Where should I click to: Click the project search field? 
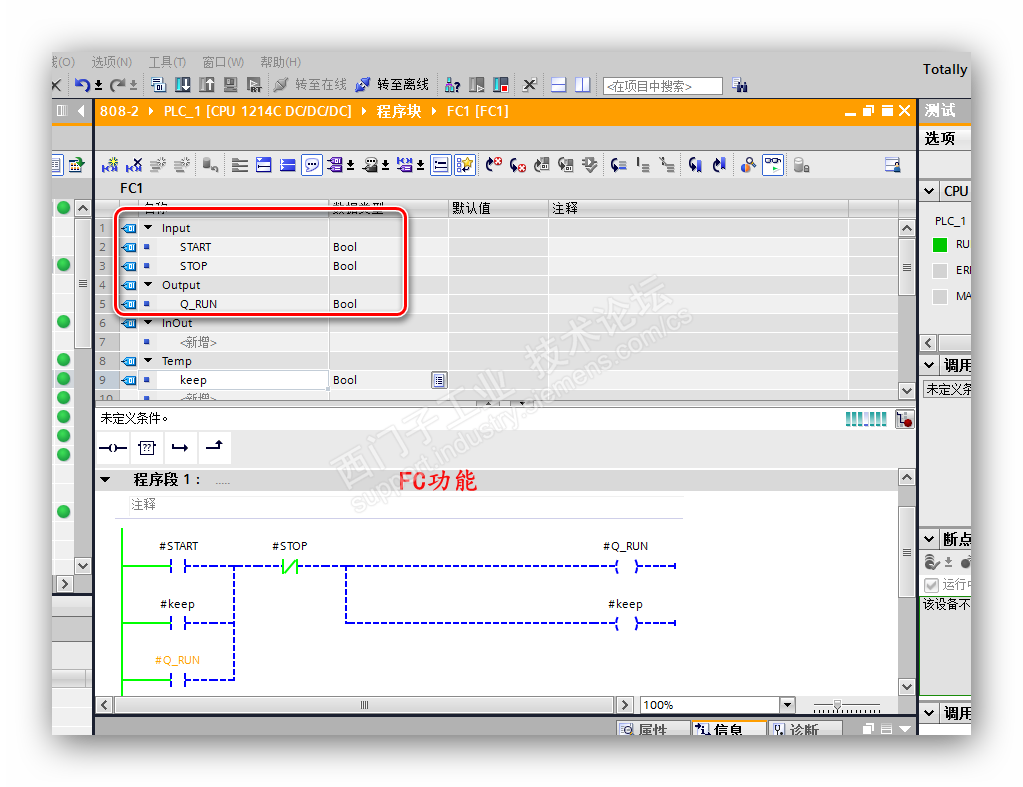point(663,86)
